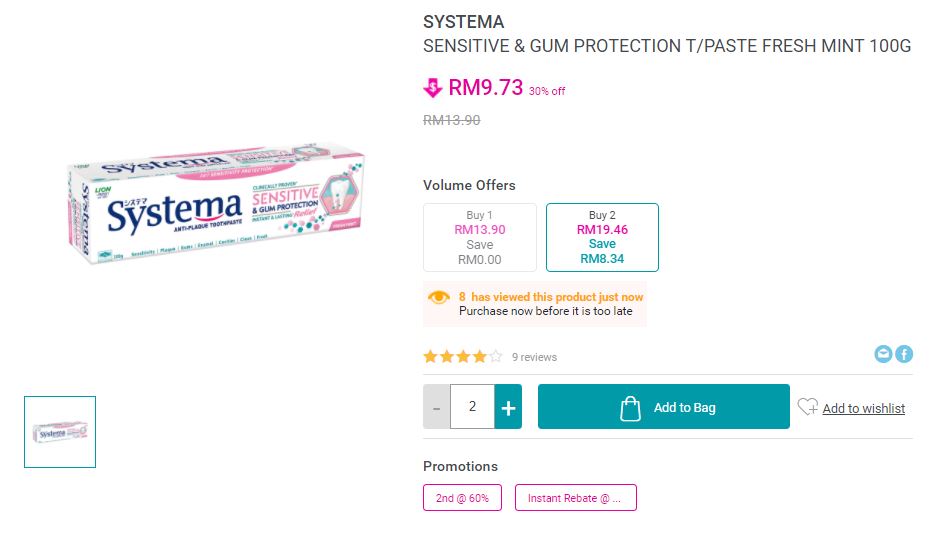Click the quantity input field
This screenshot has width=931, height=535.
[x=472, y=407]
